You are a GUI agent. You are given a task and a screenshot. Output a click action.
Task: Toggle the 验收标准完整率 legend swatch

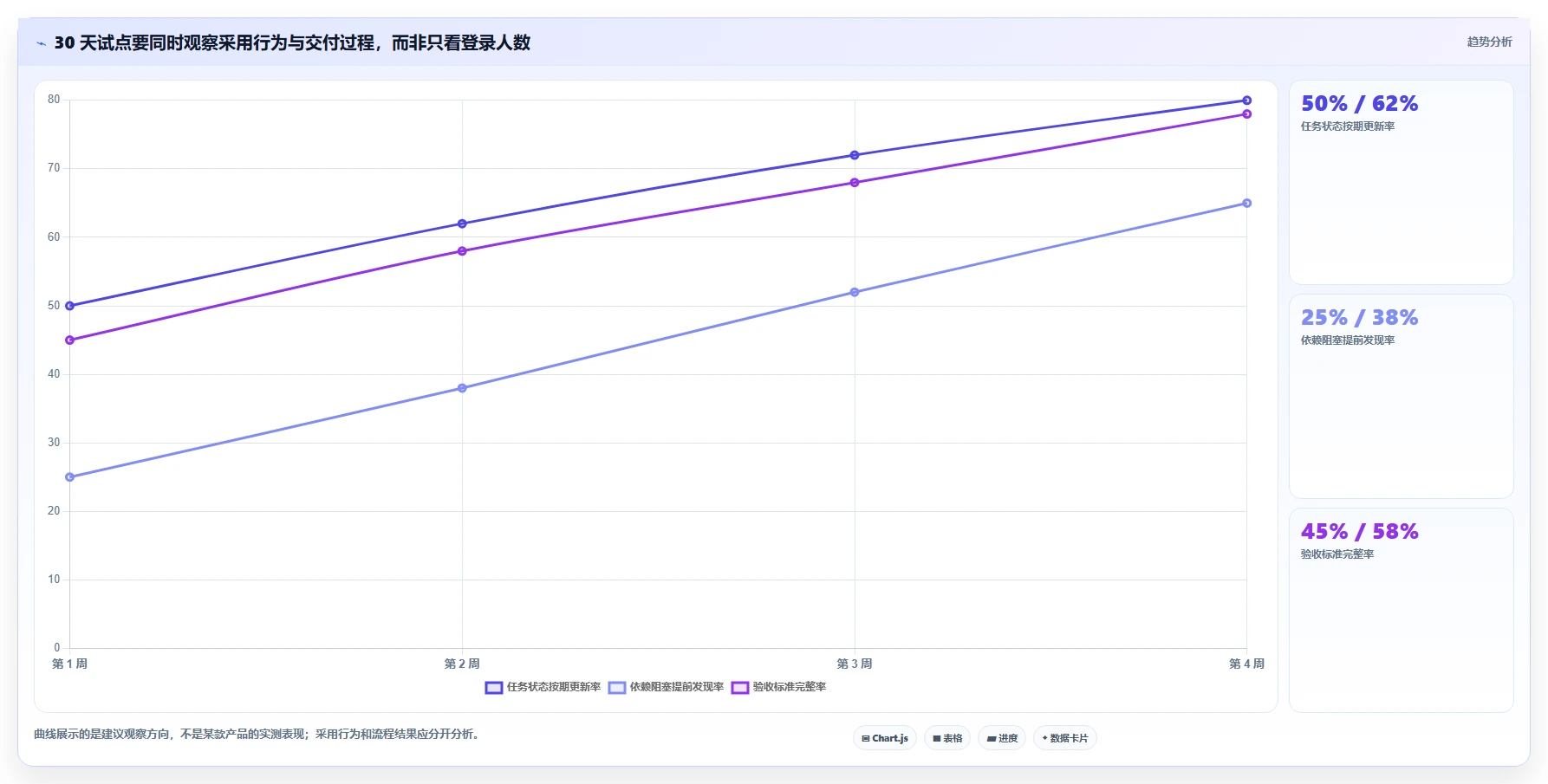740,688
